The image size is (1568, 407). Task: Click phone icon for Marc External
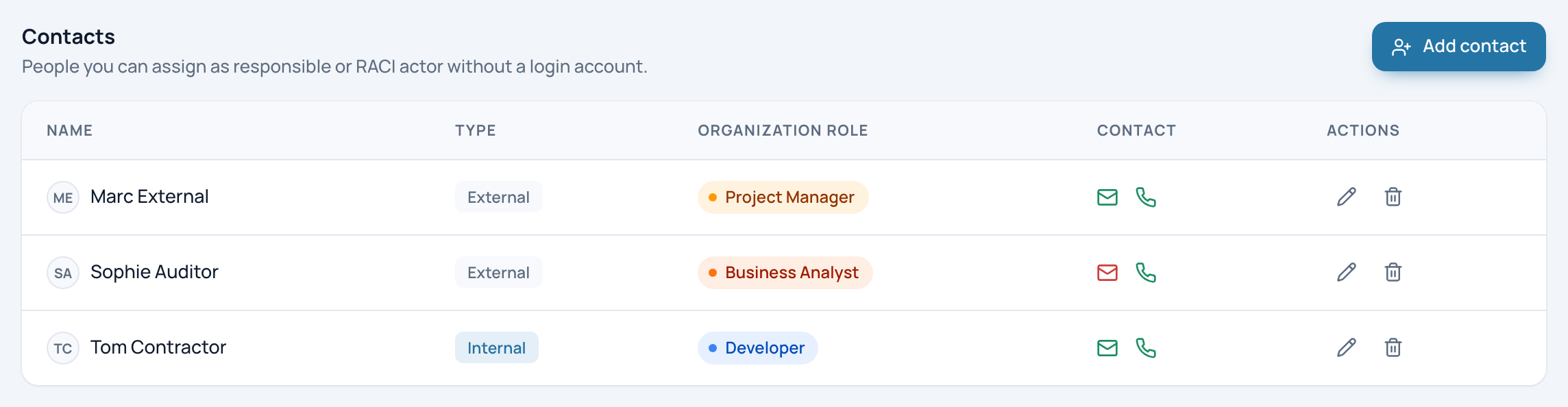1146,197
